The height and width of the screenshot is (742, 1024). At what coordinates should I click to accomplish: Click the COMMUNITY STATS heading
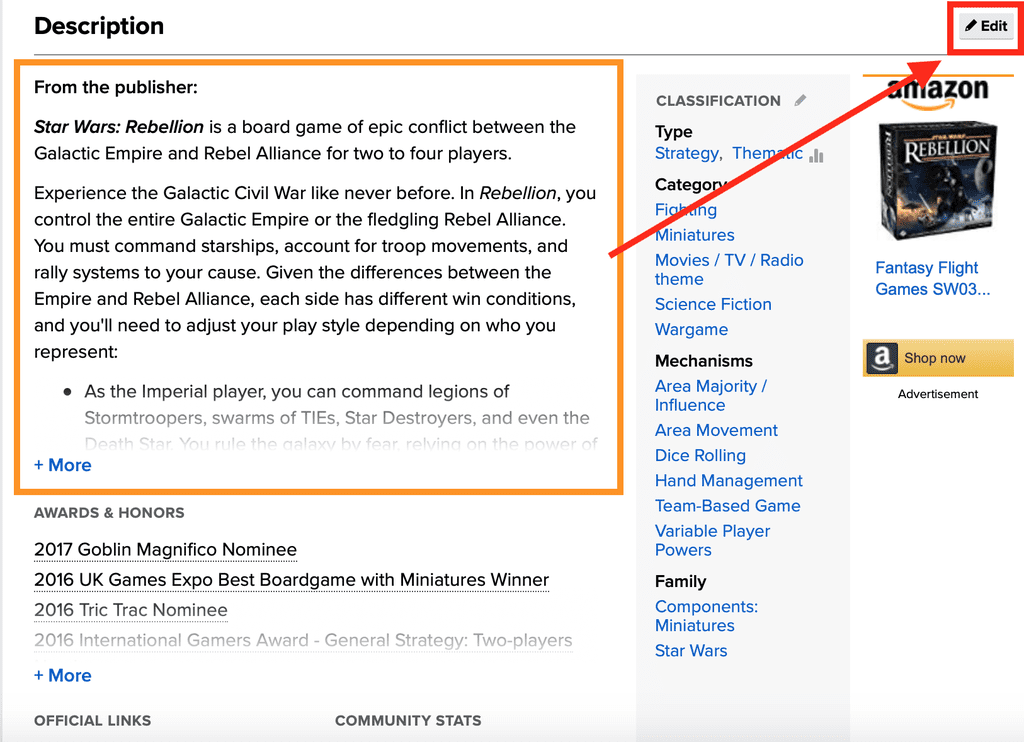[408, 720]
